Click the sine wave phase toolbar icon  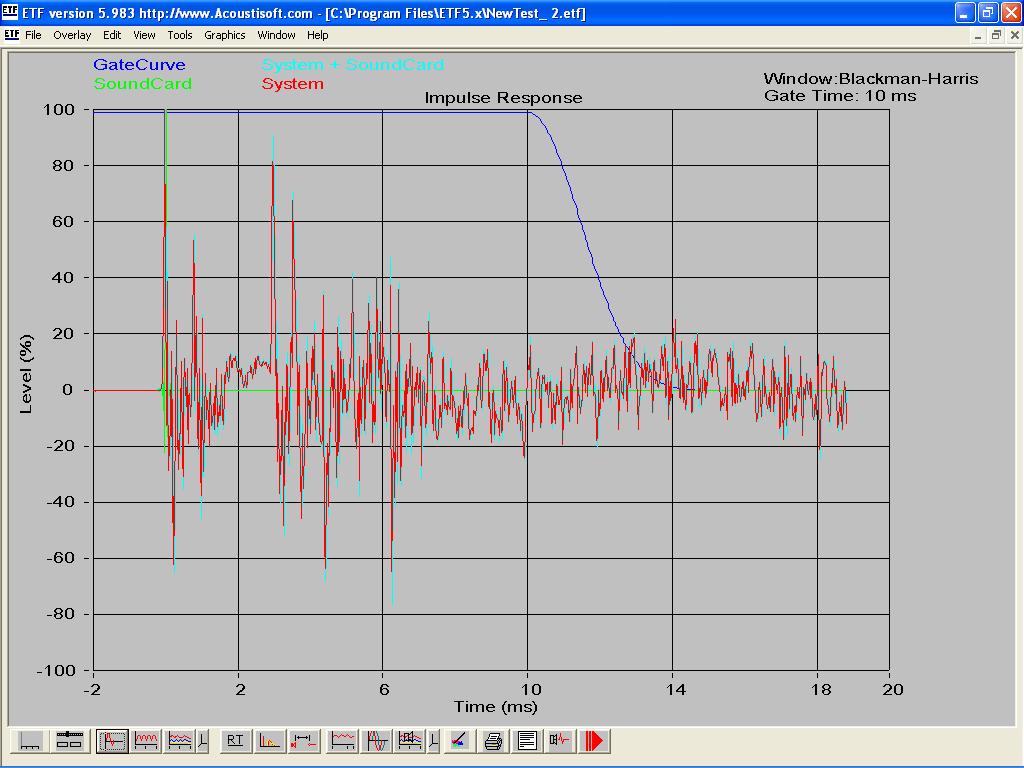[x=377, y=741]
